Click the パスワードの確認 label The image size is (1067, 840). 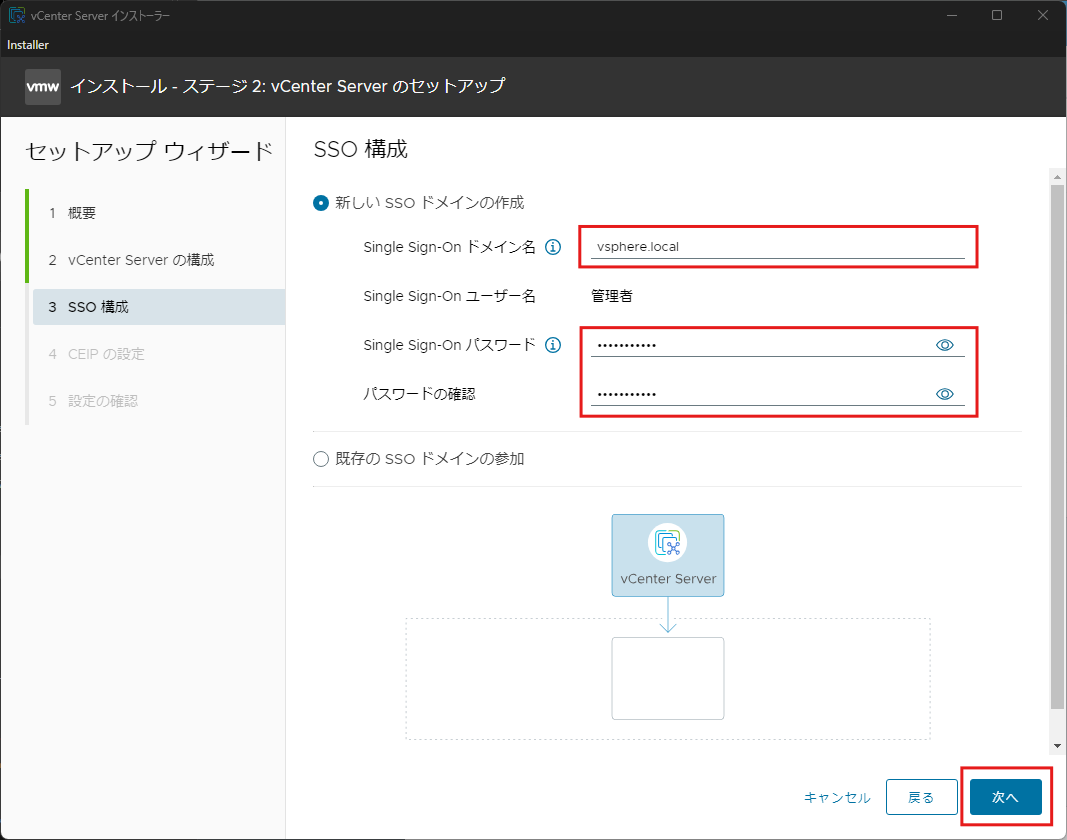419,394
